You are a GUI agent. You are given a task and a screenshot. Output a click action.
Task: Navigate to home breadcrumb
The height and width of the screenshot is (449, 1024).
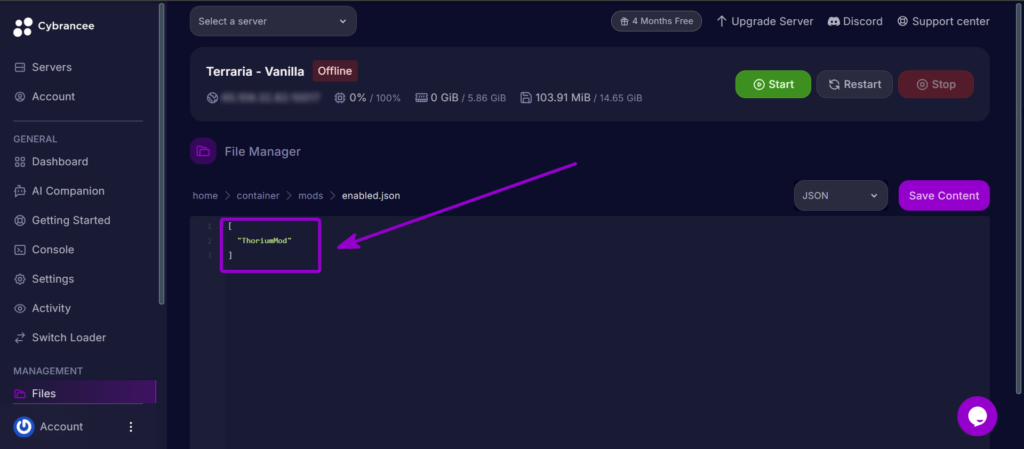[x=205, y=196]
